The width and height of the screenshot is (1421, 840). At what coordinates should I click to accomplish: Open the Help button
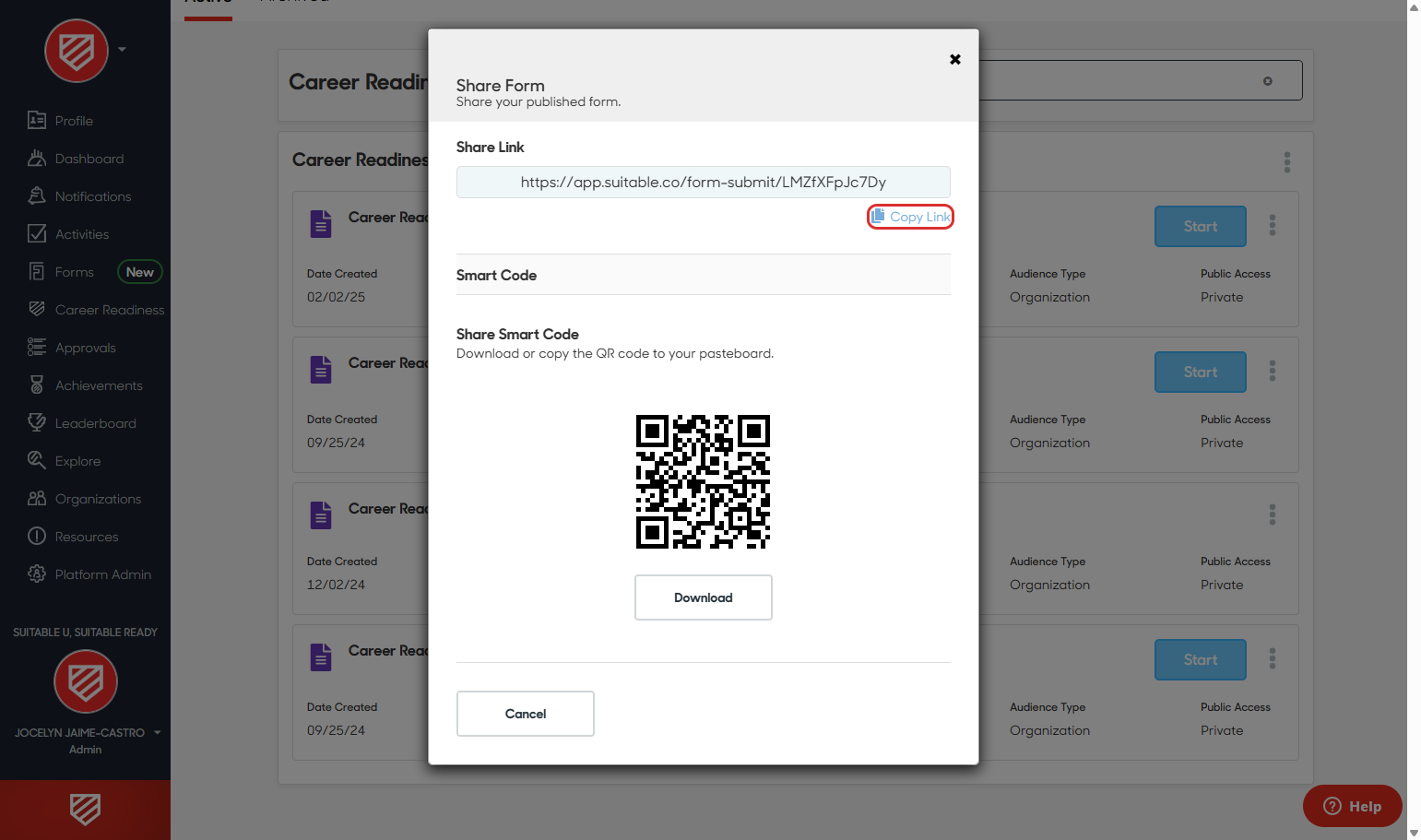coord(1353,806)
